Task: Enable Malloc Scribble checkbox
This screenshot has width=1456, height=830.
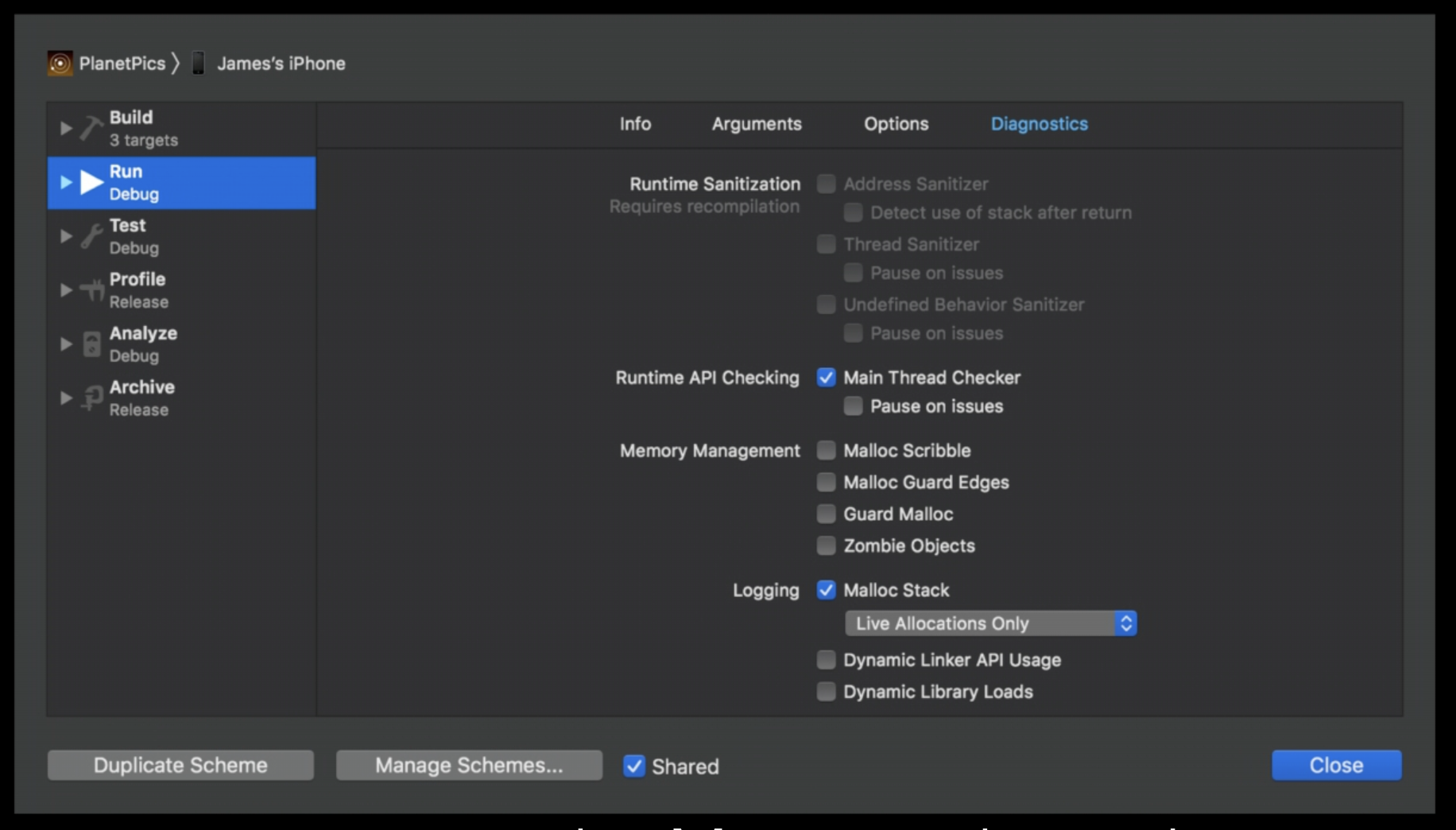Action: (x=827, y=451)
